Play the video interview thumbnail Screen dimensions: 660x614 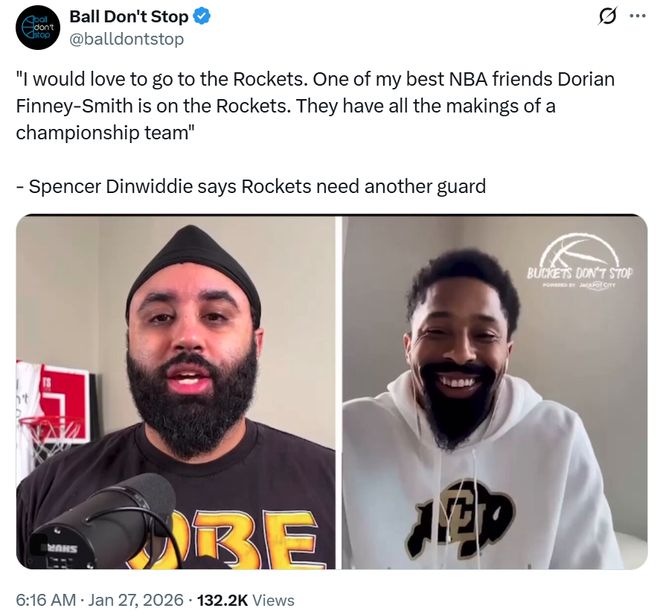pos(332,392)
